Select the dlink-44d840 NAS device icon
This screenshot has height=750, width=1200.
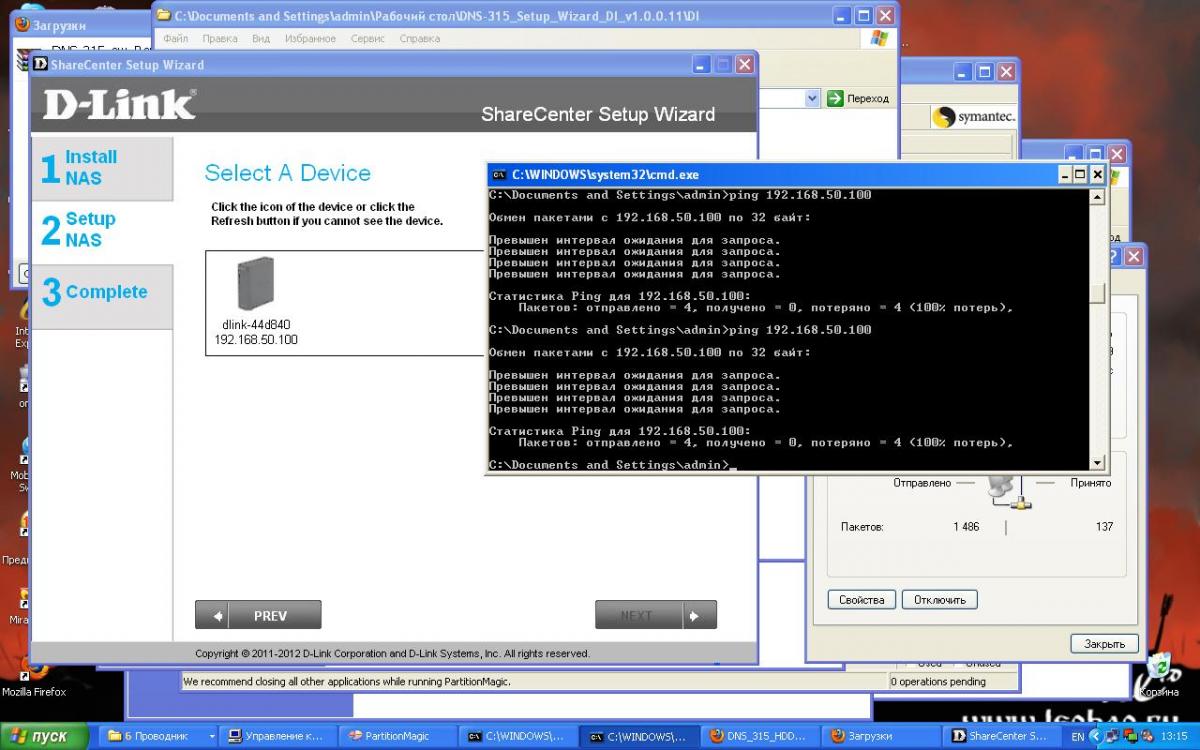[256, 284]
